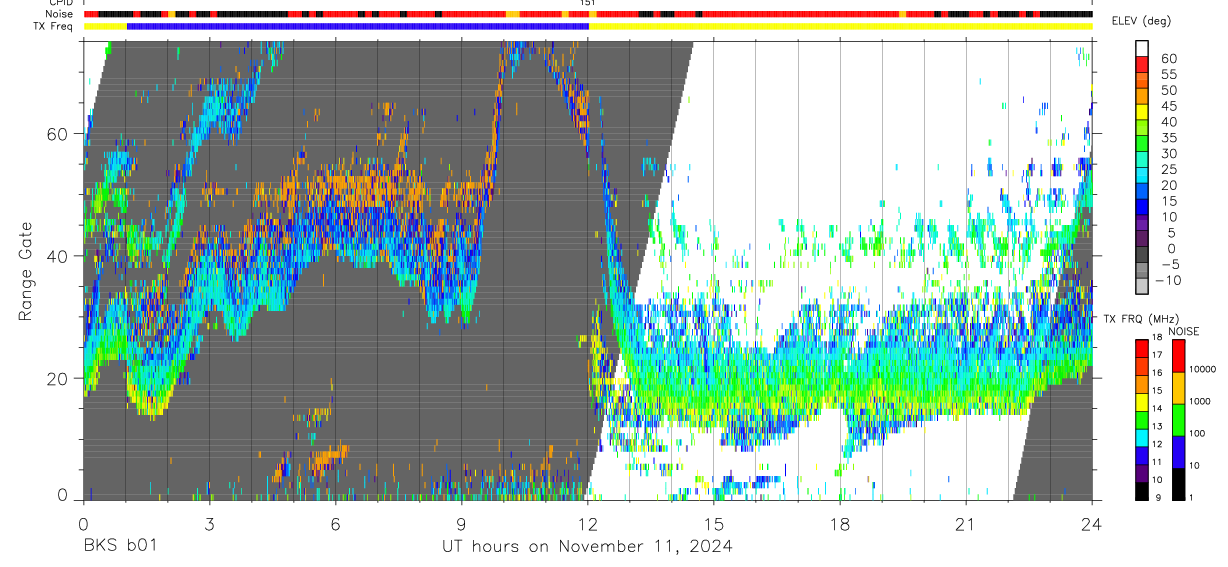The width and height of the screenshot is (1228, 567).
Task: Click x-axis tick label '21'
Action: [966, 525]
